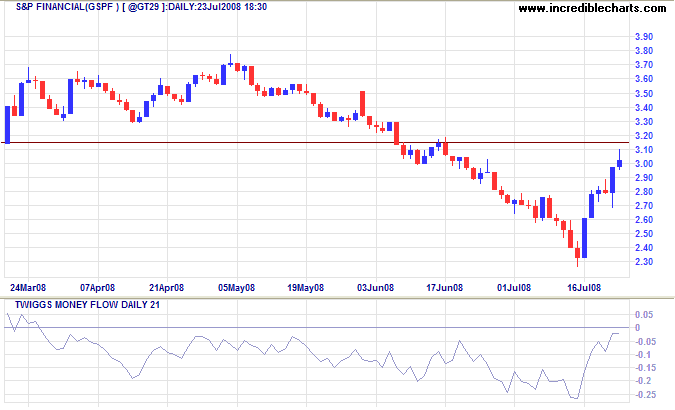This screenshot has width=675, height=410.
Task: Click the 2.30 price axis label
Action: pyautogui.click(x=644, y=262)
